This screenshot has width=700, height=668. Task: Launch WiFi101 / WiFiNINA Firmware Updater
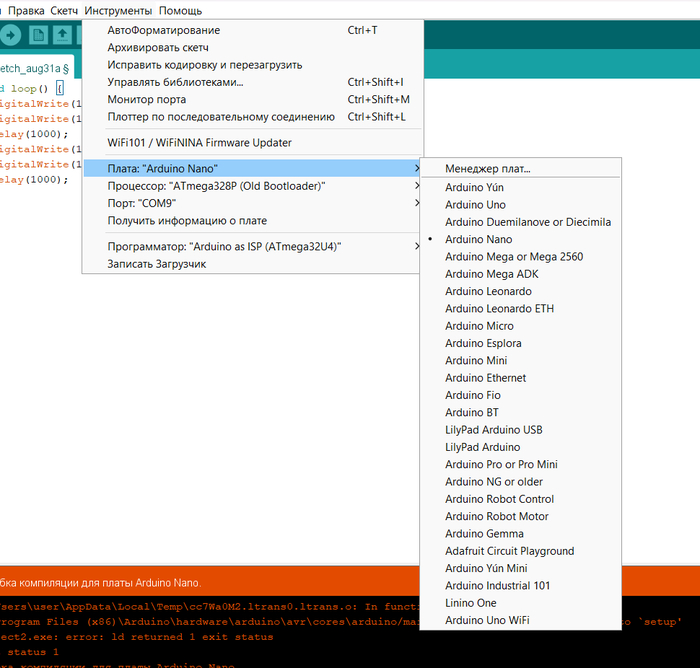coord(253,143)
